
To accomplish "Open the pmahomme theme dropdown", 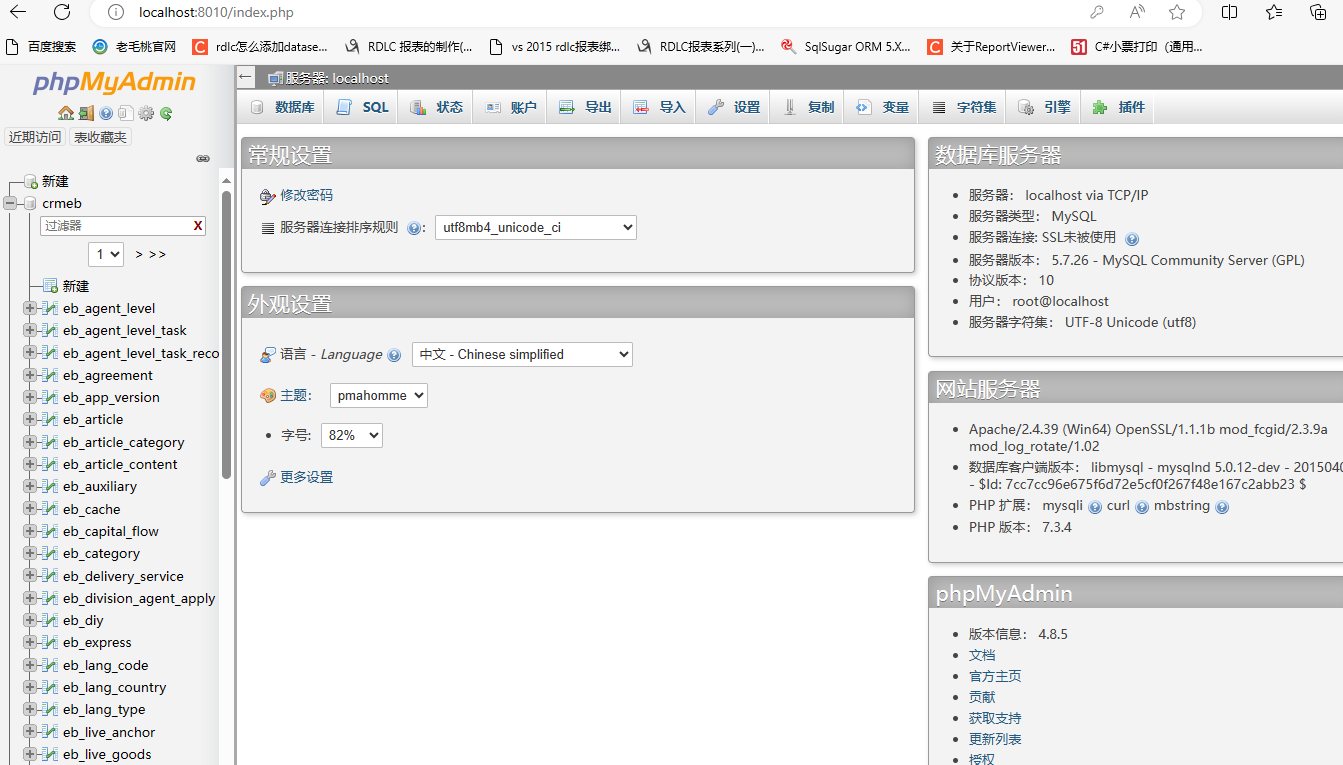I will point(379,395).
